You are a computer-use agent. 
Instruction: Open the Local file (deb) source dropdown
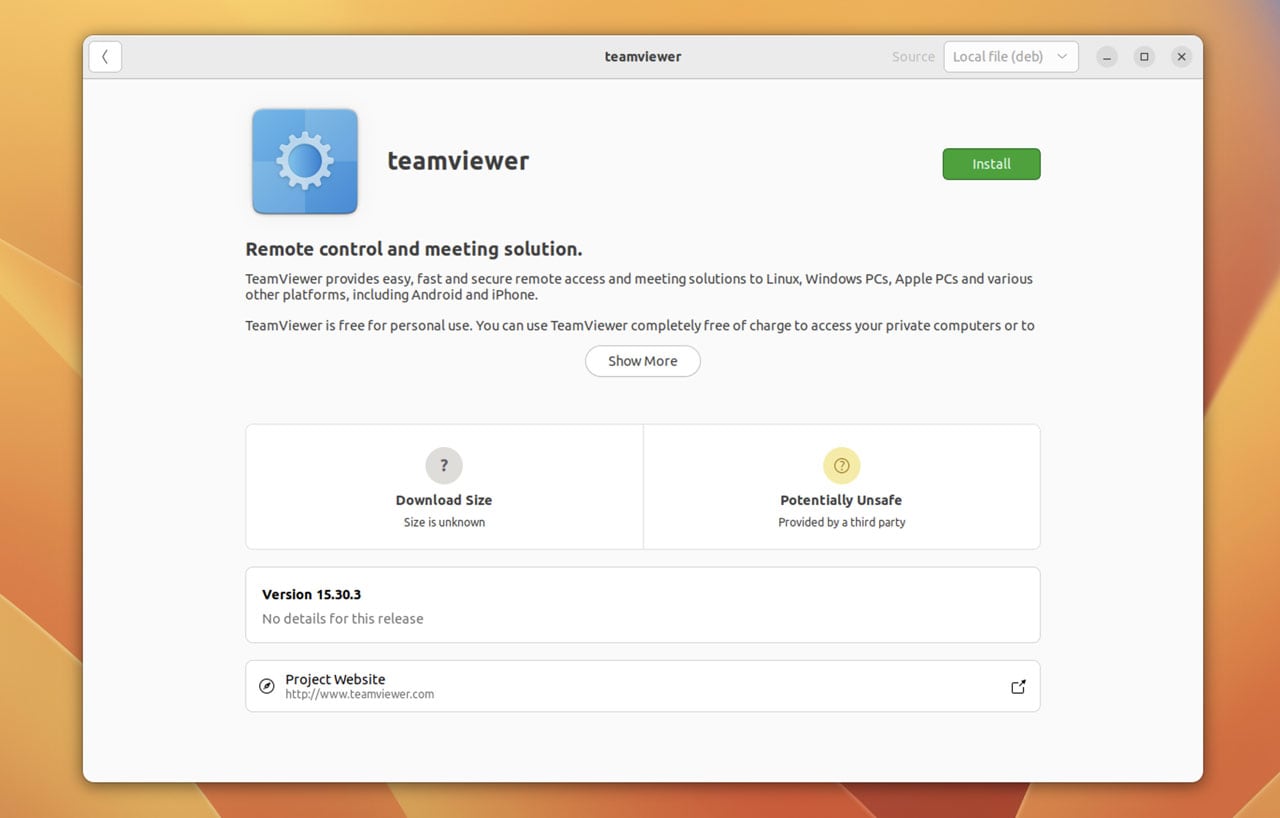tap(1010, 56)
